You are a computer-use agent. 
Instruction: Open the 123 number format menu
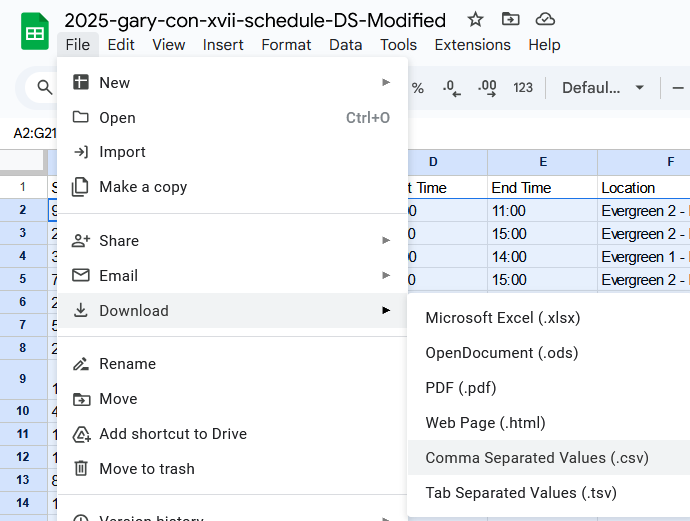coord(523,88)
